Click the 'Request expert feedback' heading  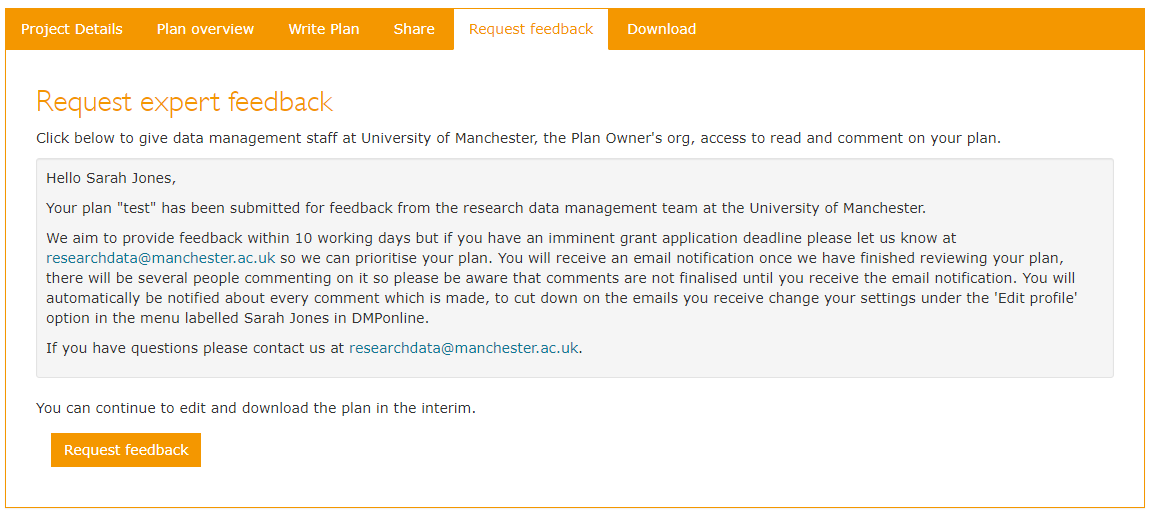click(184, 102)
